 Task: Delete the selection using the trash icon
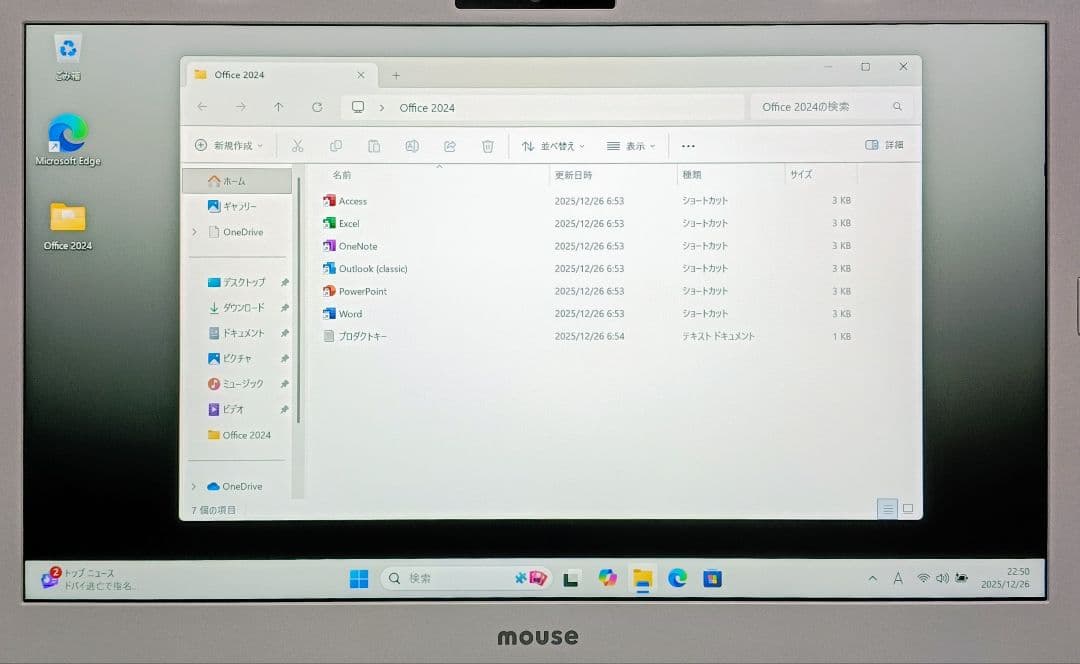pyautogui.click(x=488, y=145)
